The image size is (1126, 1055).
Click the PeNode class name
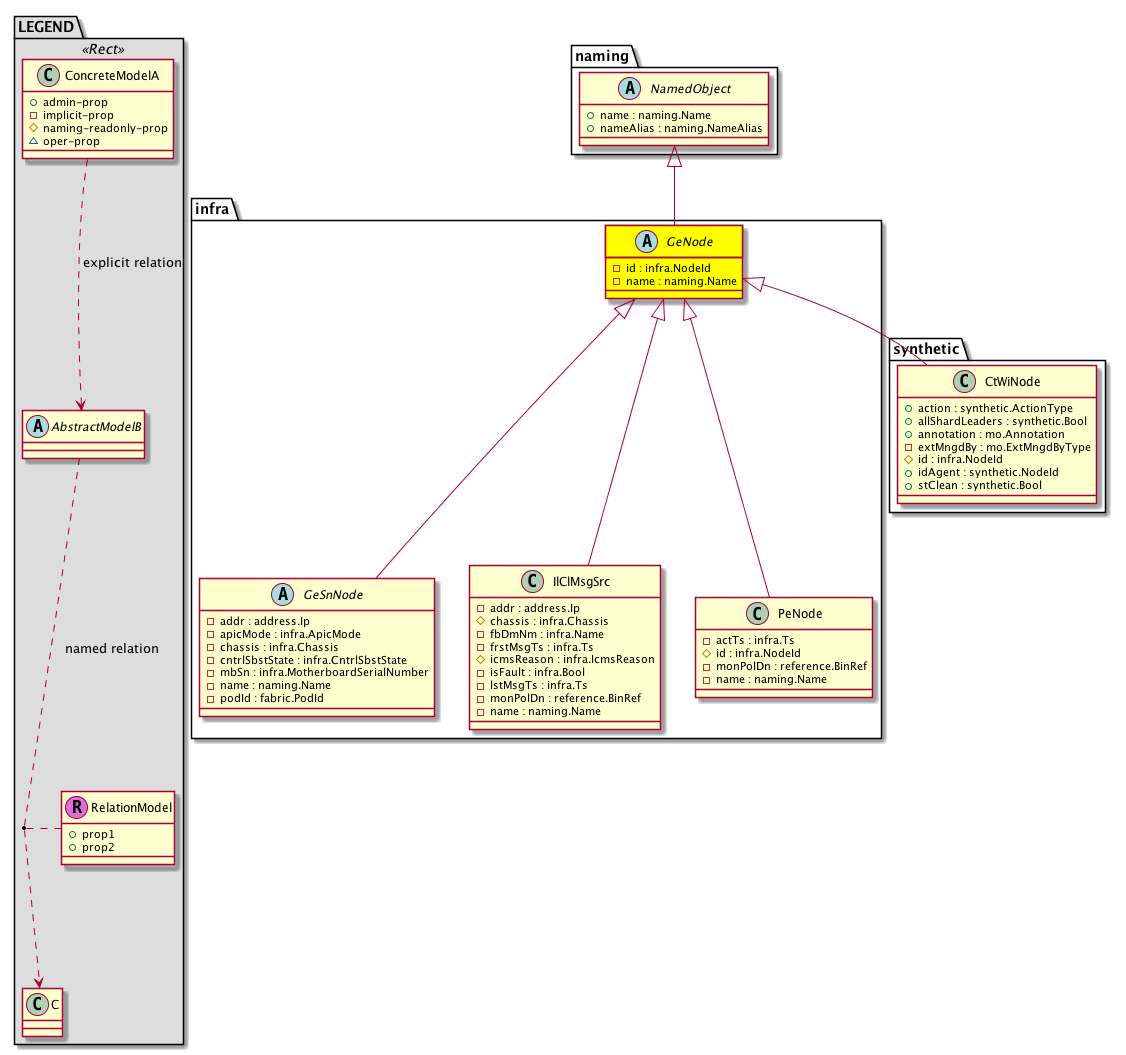click(x=799, y=614)
